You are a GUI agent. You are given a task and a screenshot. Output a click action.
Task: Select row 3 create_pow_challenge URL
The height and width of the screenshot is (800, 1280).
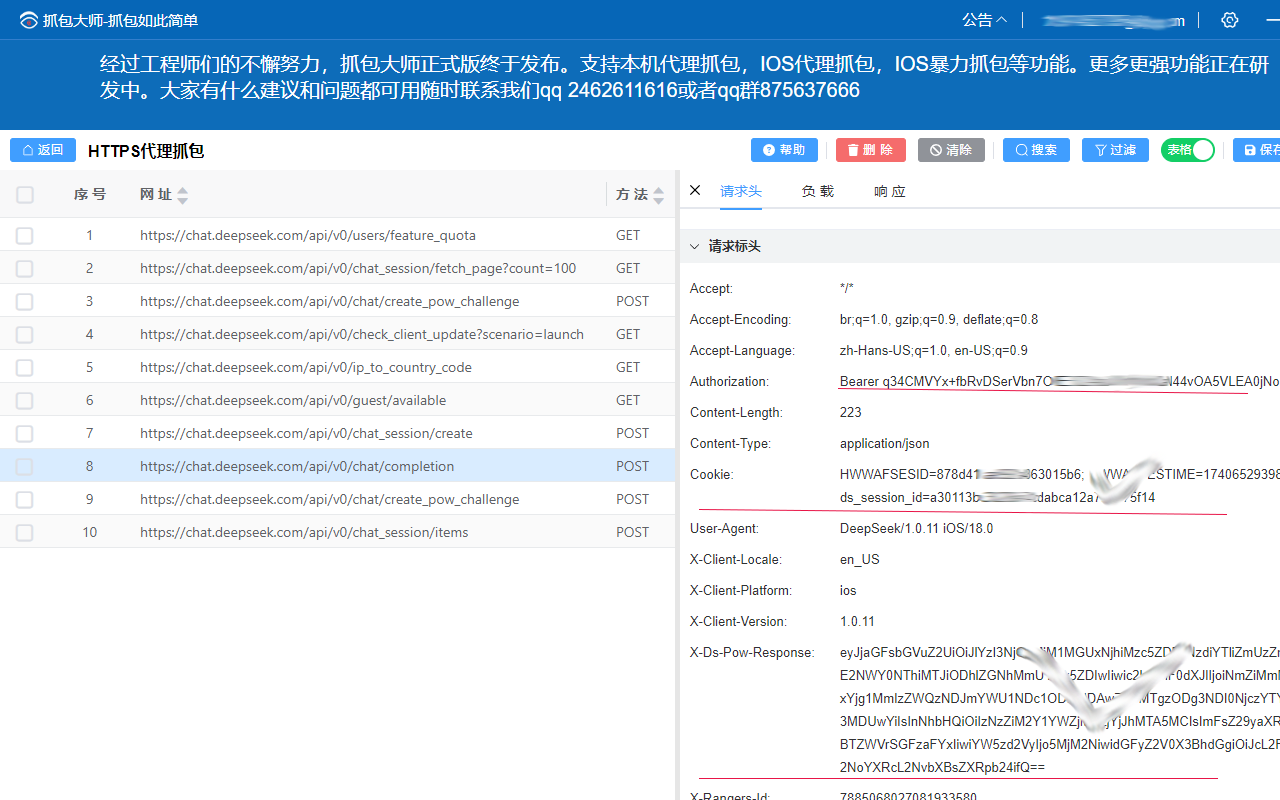pos(329,301)
